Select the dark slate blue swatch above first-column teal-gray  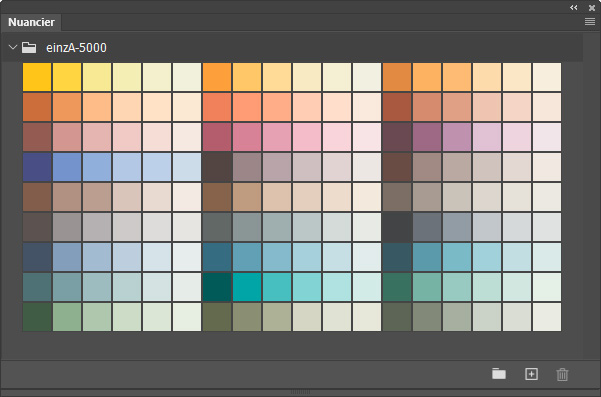tap(37, 257)
